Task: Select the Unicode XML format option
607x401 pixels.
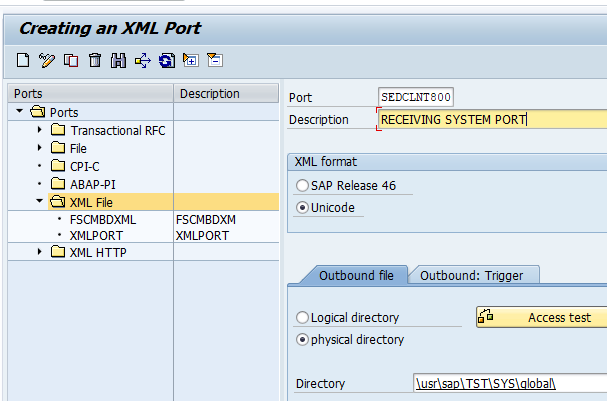Action: pyautogui.click(x=303, y=208)
